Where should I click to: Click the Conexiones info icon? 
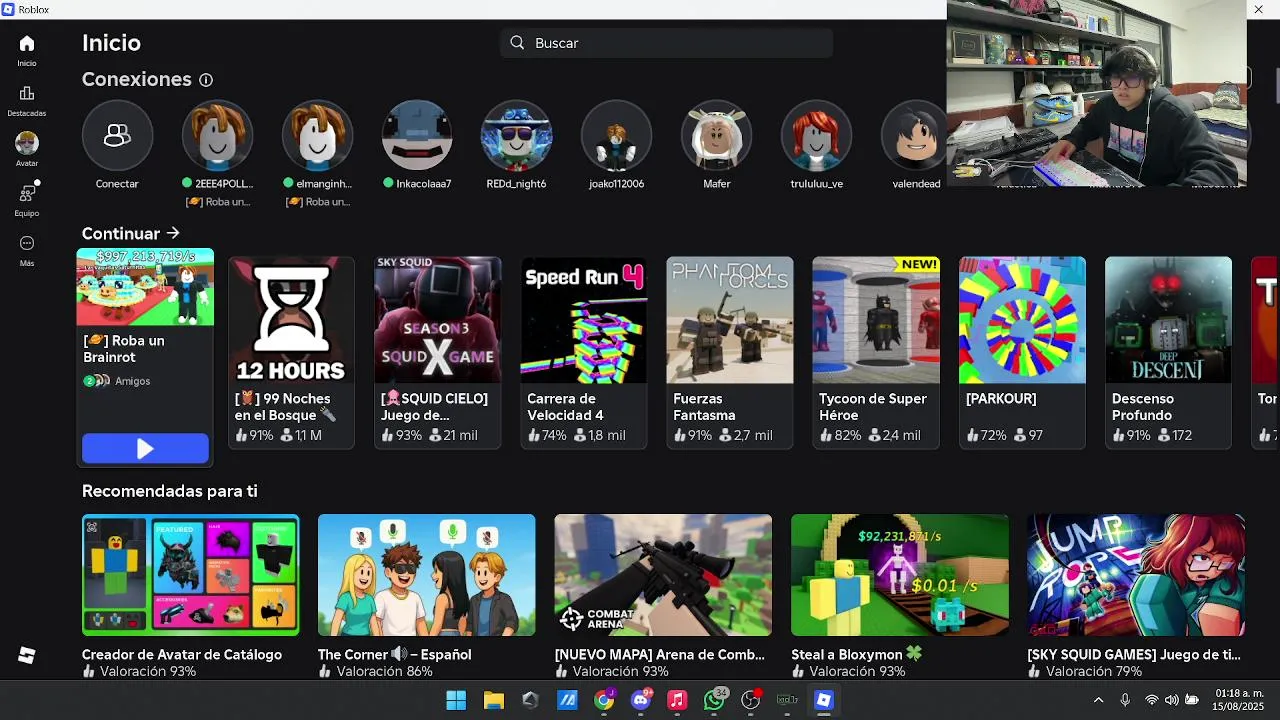(206, 80)
